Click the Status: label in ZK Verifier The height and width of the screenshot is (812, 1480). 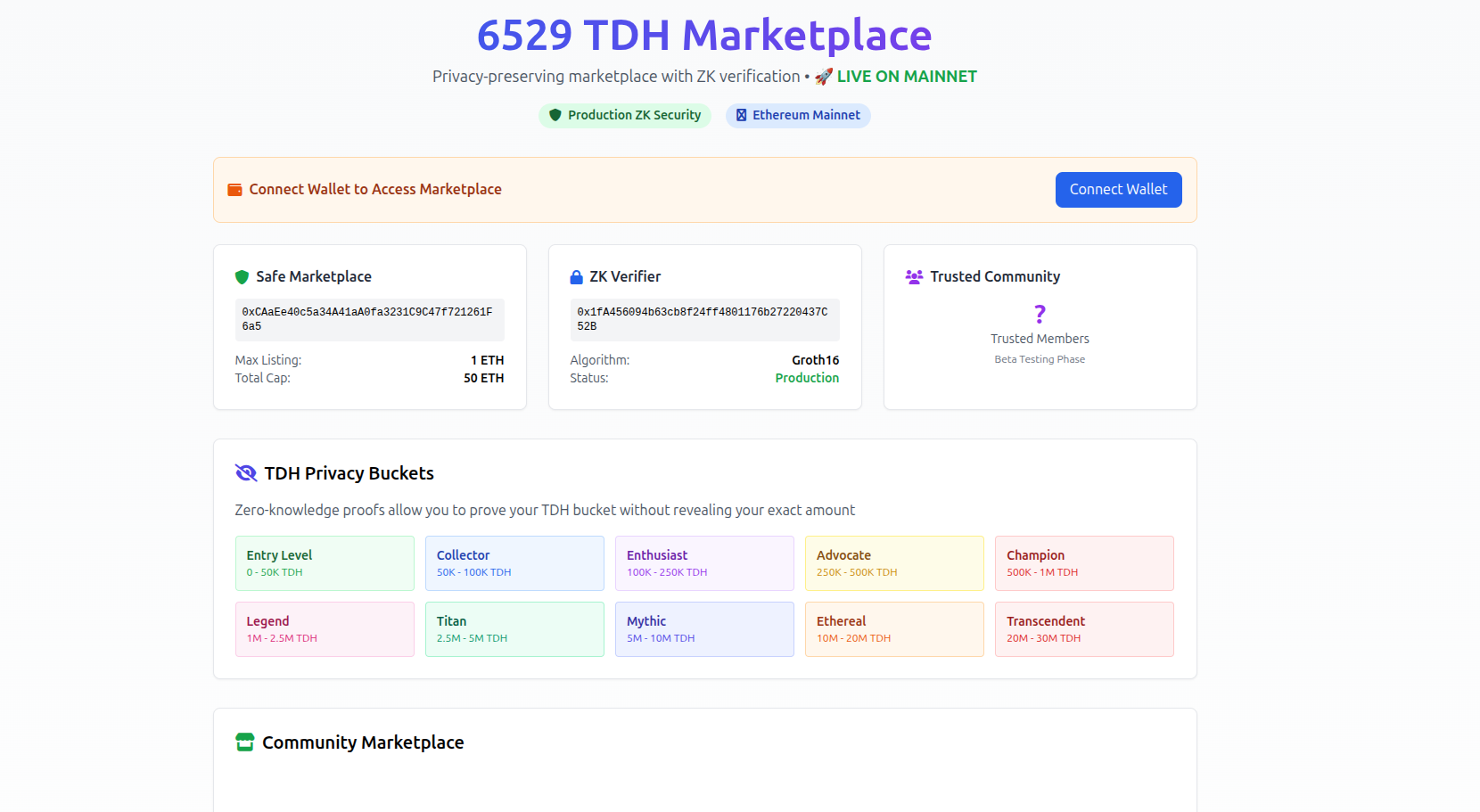coord(589,379)
